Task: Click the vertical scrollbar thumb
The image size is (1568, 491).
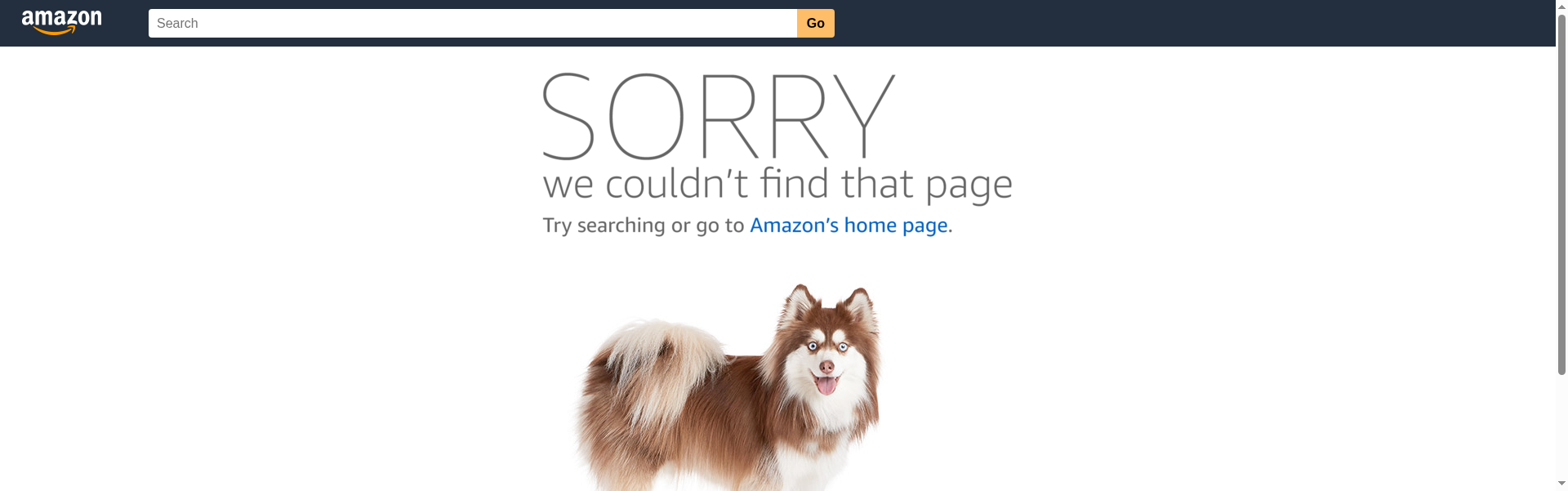Action: click(x=1561, y=194)
